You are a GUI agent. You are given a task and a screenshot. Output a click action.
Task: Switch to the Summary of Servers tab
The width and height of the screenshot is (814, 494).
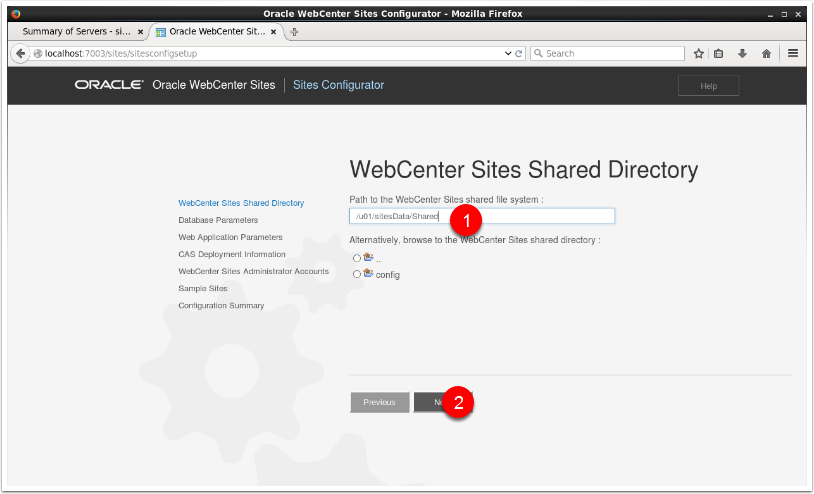coord(75,32)
